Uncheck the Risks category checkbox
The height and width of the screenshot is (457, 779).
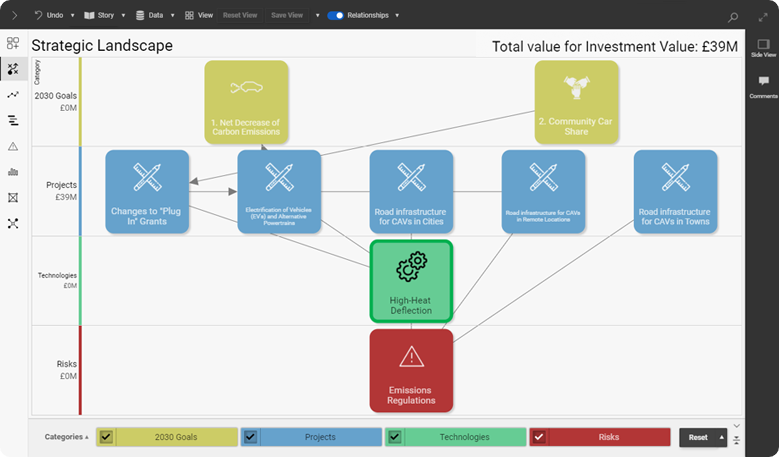[539, 437]
